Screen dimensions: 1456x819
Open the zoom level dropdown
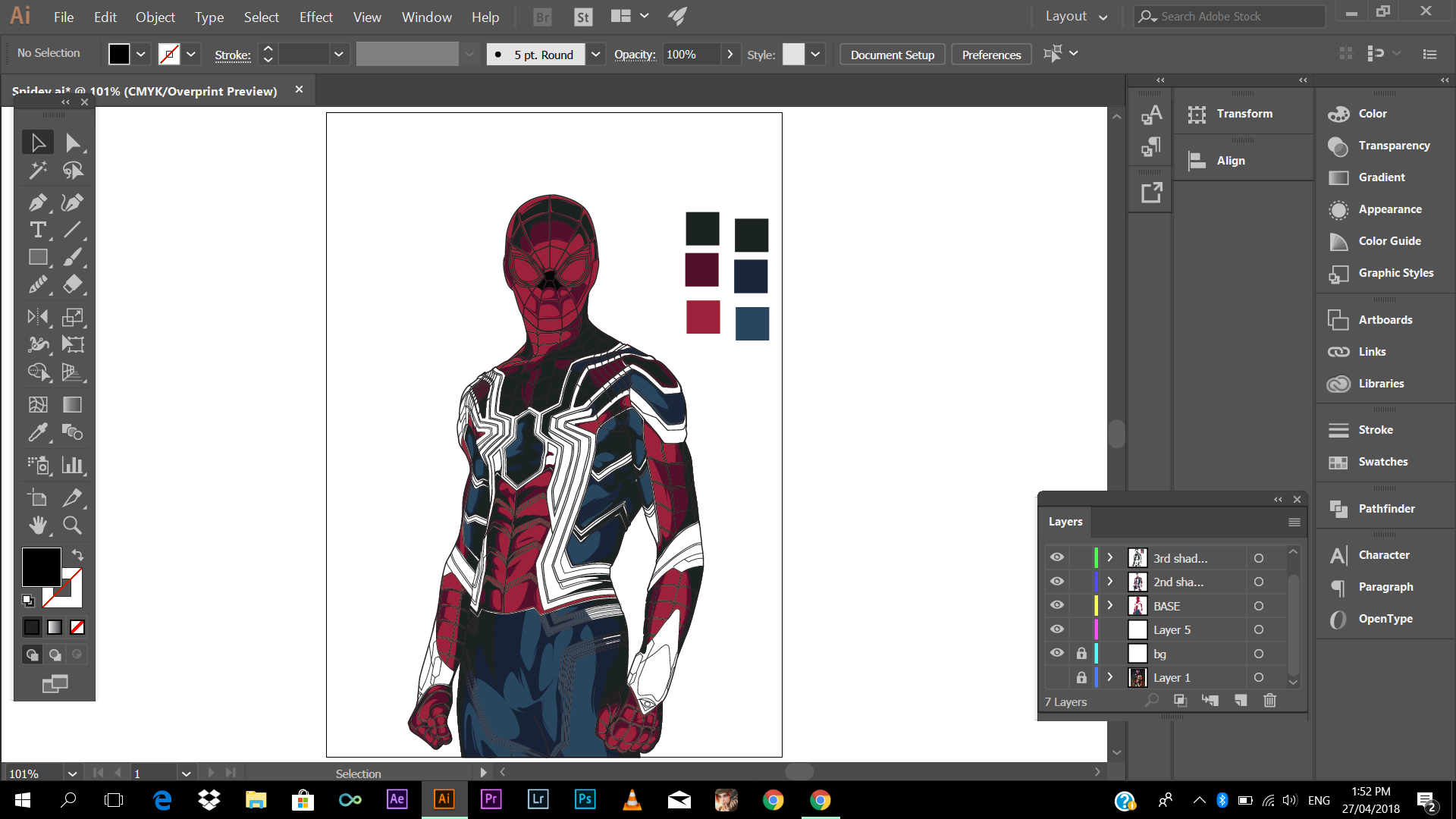click(x=72, y=773)
